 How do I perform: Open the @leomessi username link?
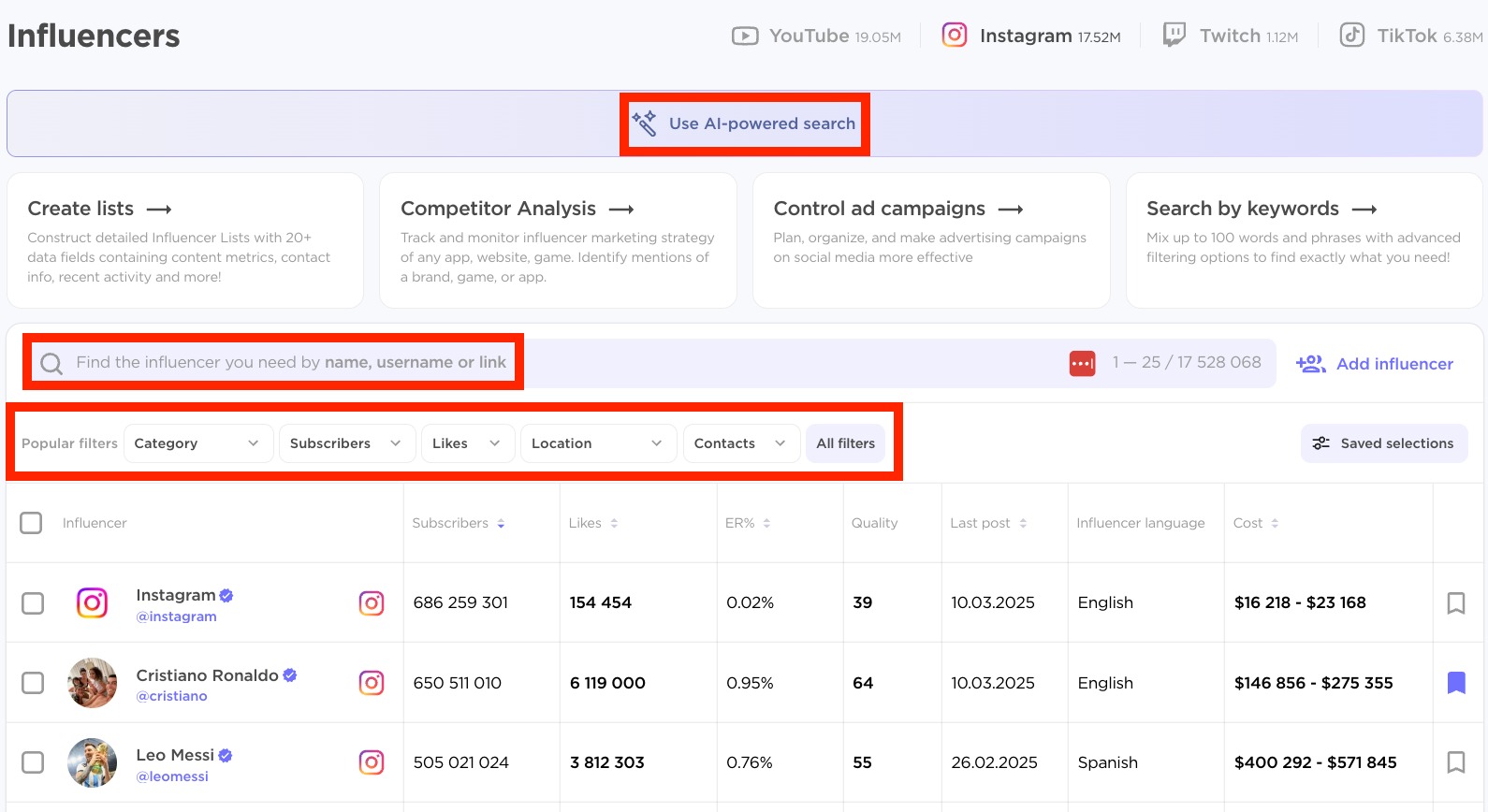point(172,776)
